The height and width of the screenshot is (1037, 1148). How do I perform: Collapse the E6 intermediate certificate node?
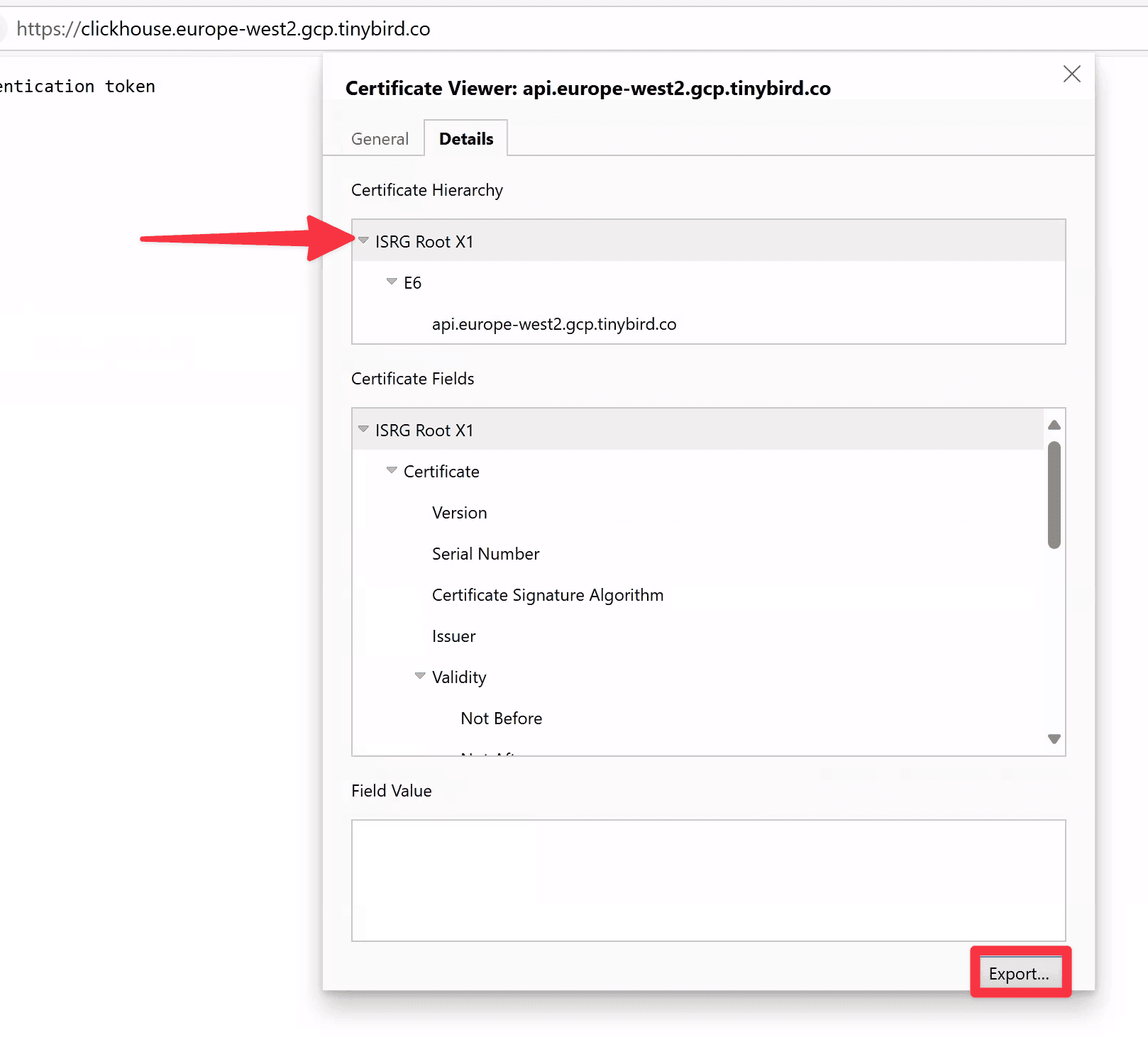tap(392, 282)
